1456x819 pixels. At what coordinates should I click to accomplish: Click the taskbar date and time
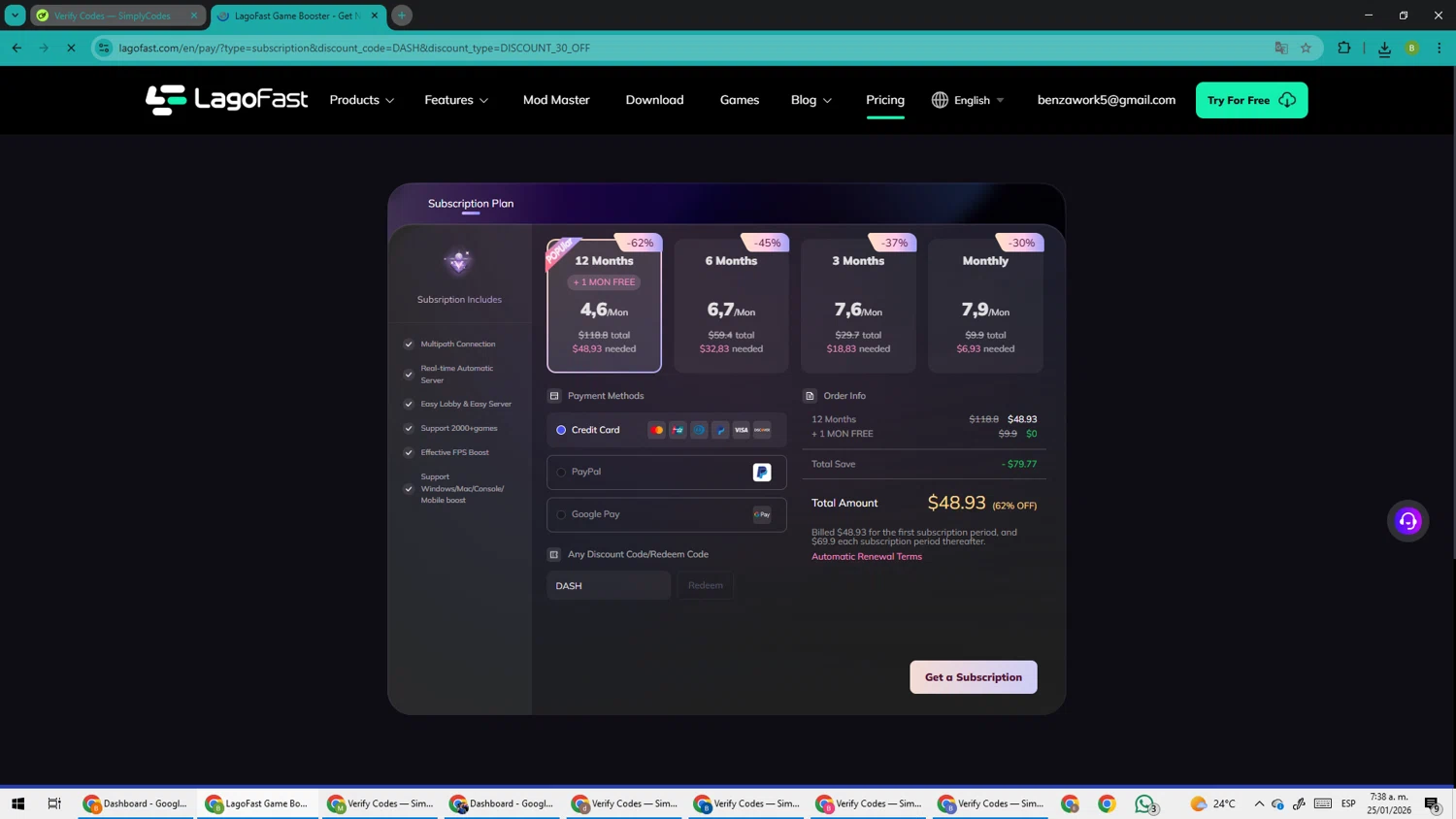point(1389,803)
